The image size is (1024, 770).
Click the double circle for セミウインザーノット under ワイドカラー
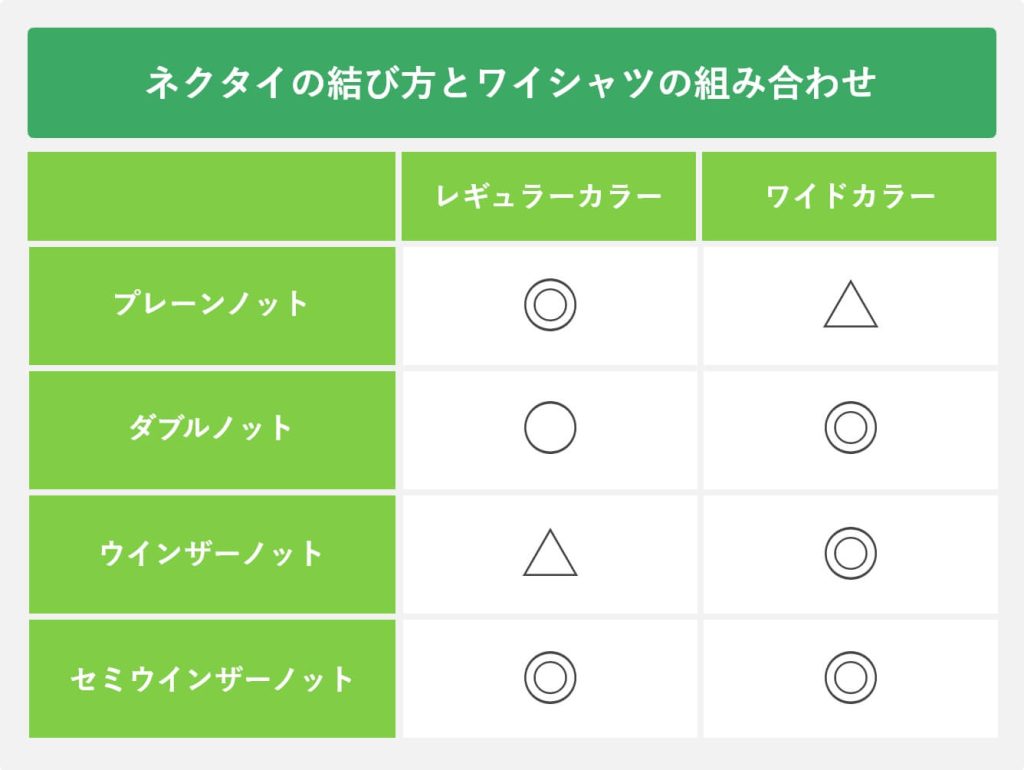(850, 677)
